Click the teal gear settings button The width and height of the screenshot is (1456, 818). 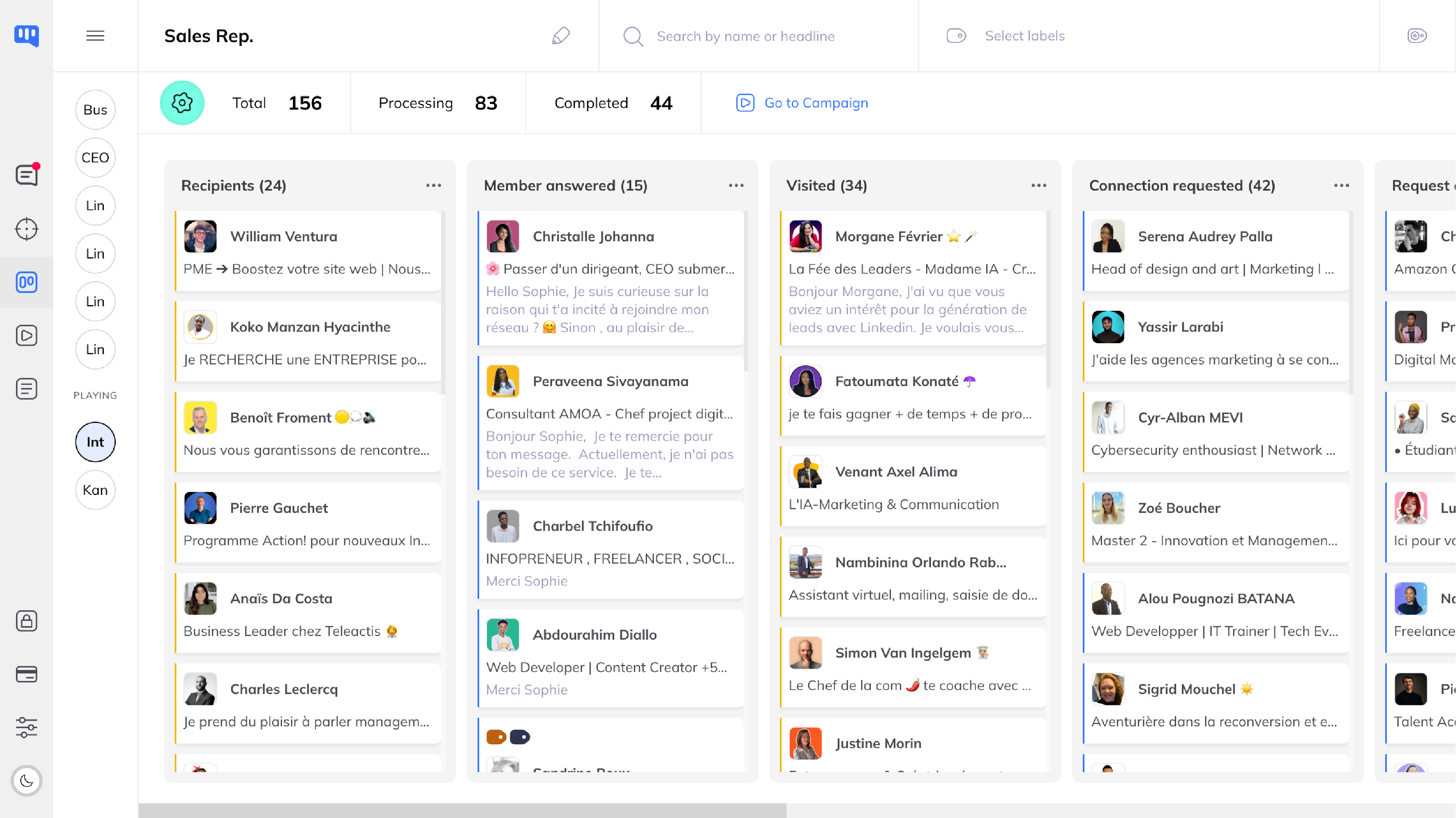tap(182, 103)
